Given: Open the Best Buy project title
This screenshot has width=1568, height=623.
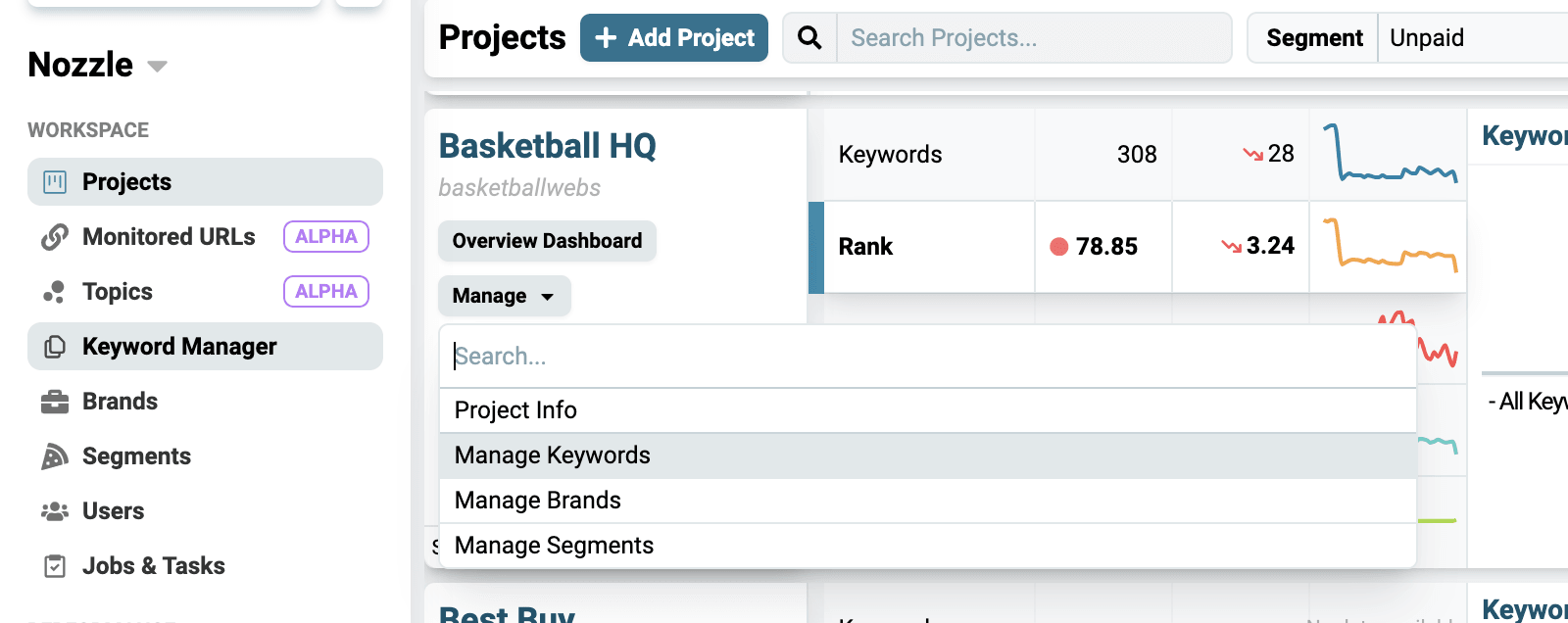Looking at the screenshot, I should pos(507,613).
